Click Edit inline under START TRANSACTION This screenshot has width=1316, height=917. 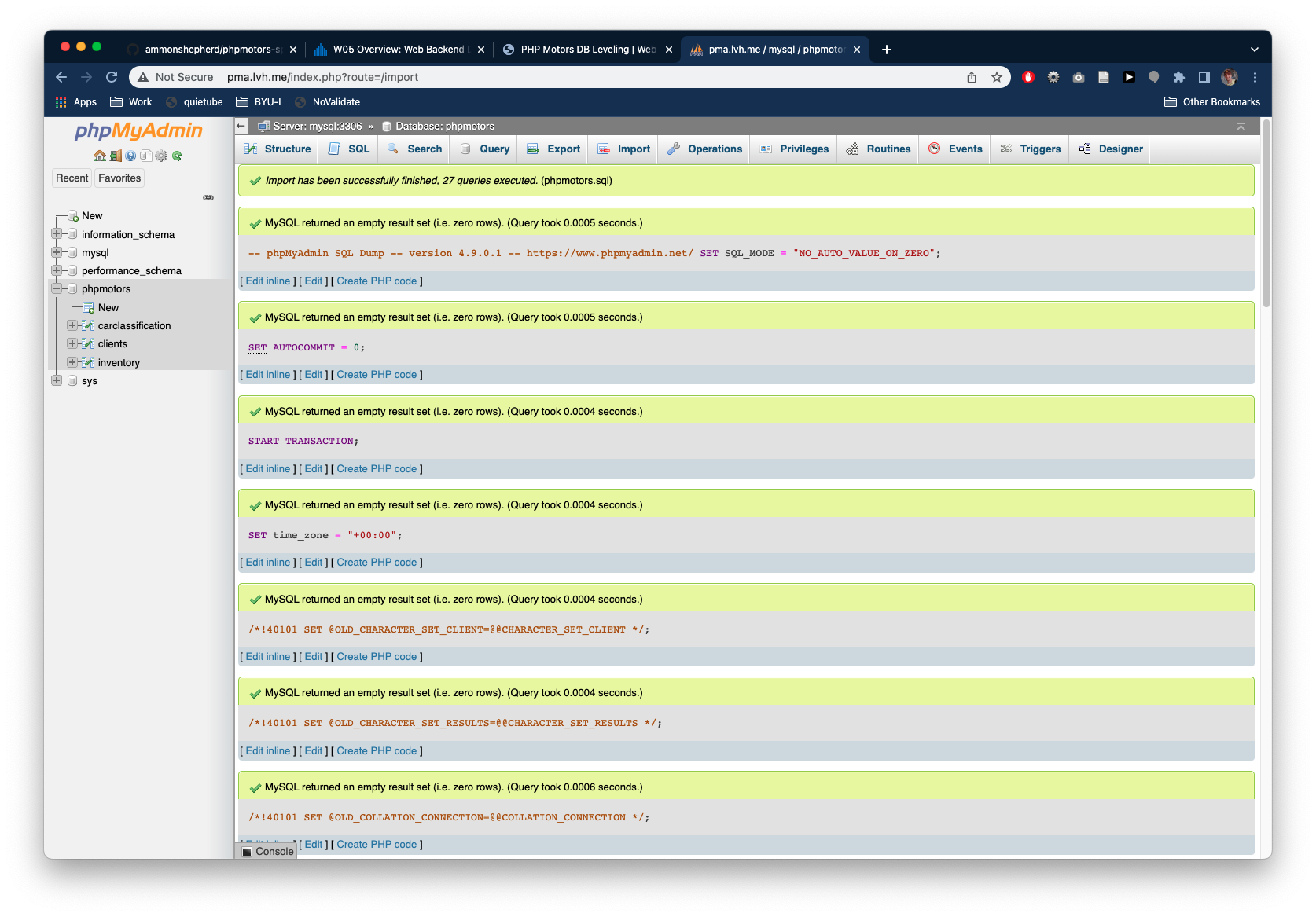[x=267, y=468]
